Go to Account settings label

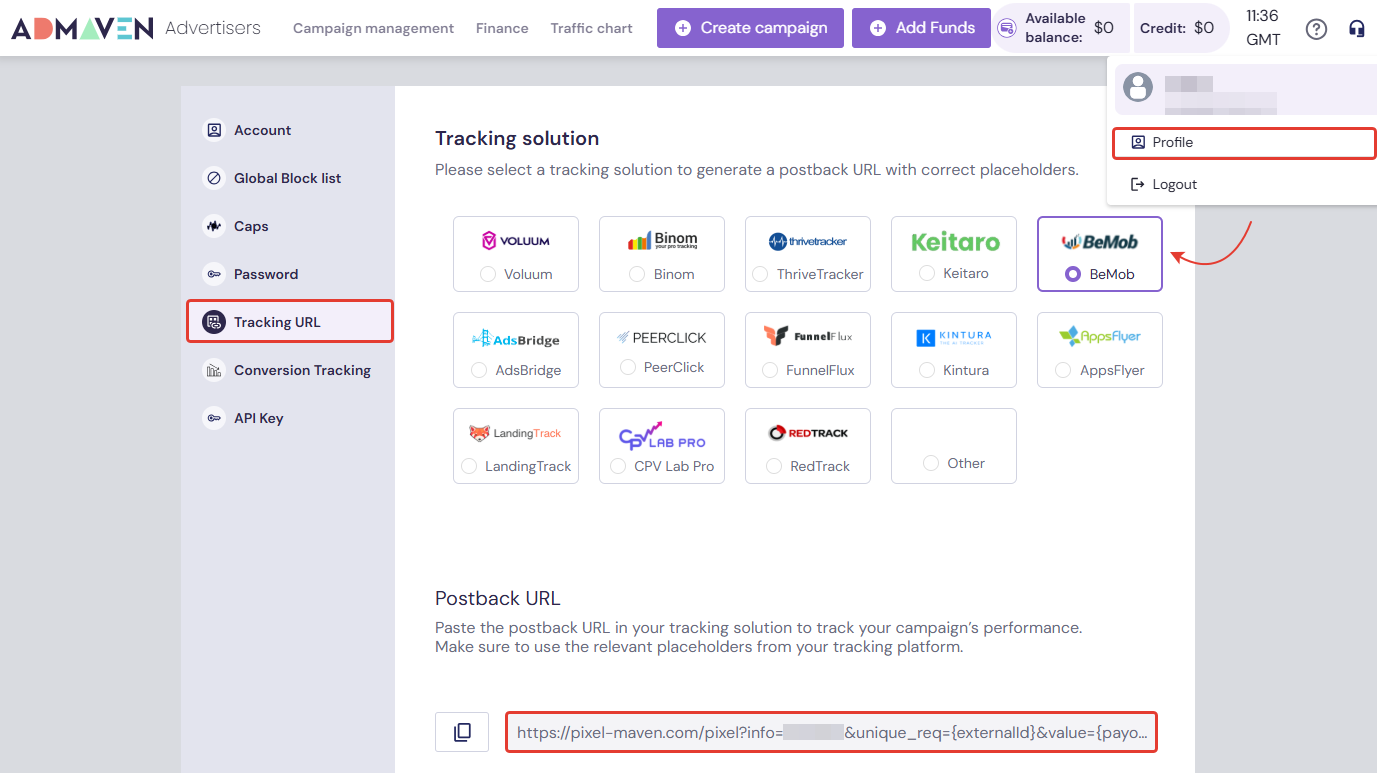(x=262, y=130)
